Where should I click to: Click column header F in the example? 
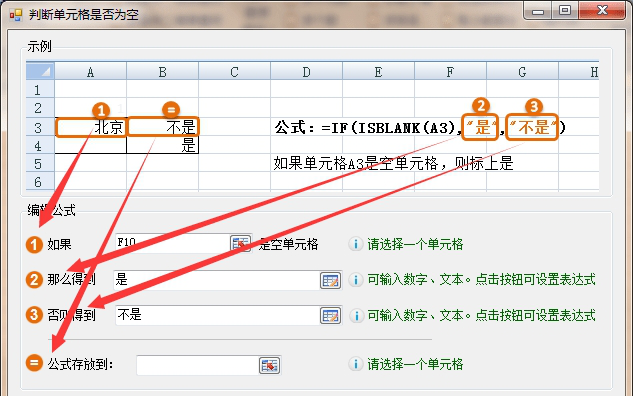click(x=450, y=72)
